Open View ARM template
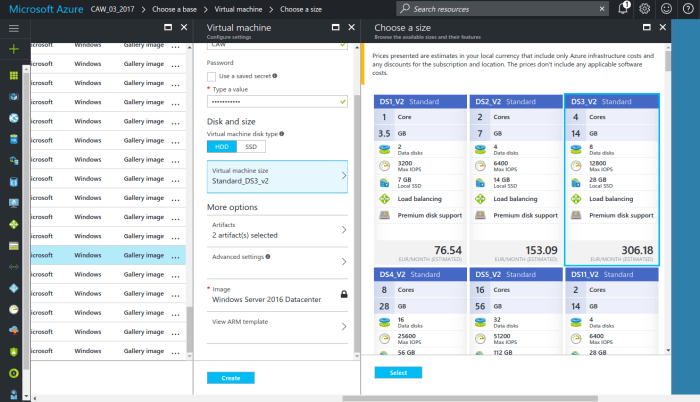Screen dimensions: 700x402 pyautogui.click(x=277, y=327)
